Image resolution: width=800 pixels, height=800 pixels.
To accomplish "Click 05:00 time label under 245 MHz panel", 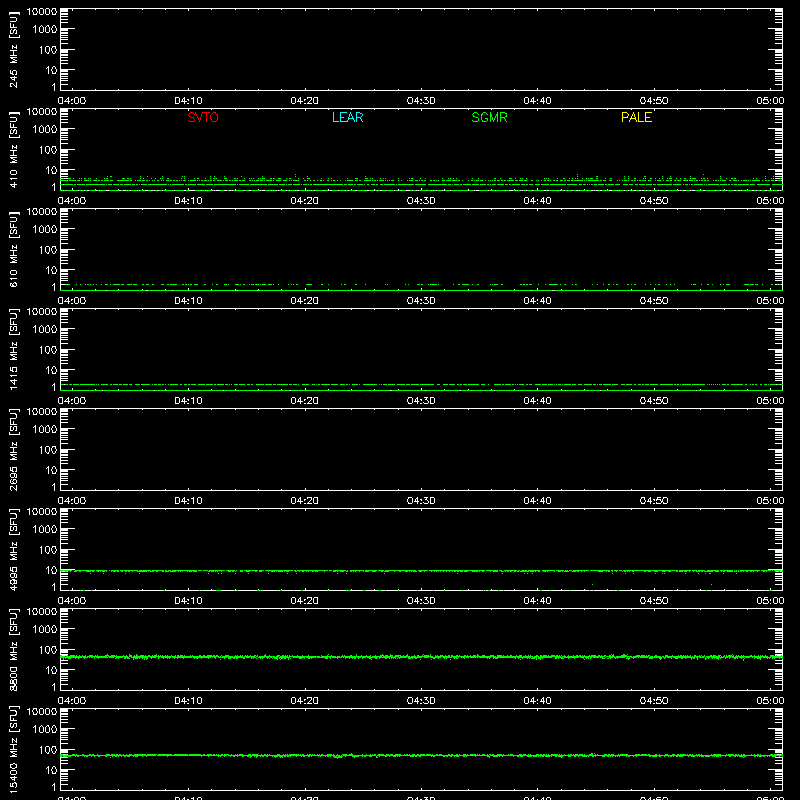I will 770,101.
